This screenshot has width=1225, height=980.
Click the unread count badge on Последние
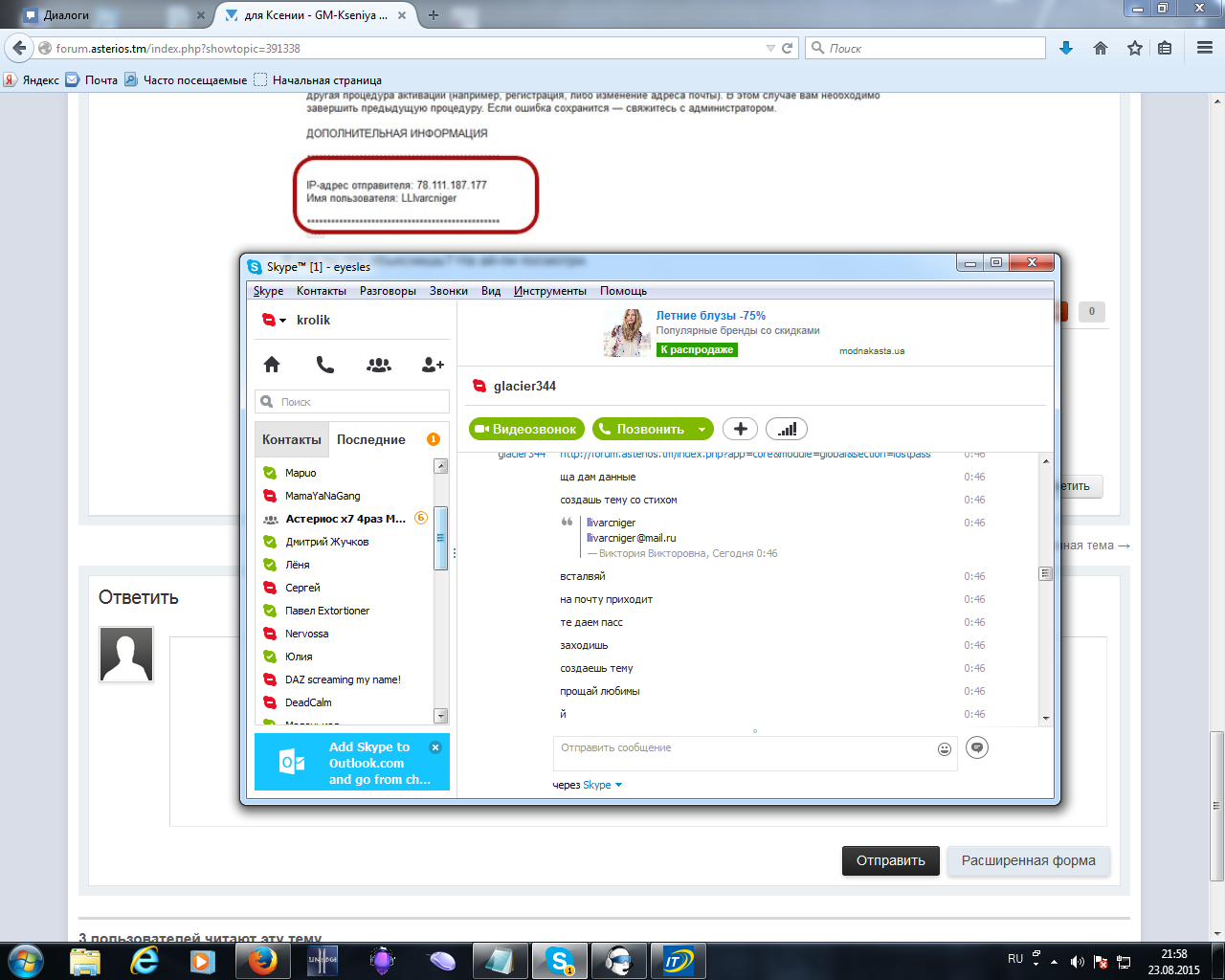pyautogui.click(x=433, y=439)
